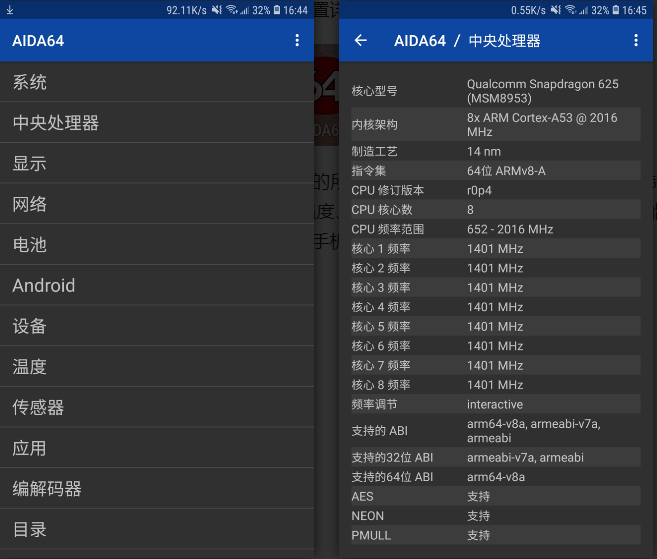Screen dimensions: 657x559
Task: Tap the AIDA64 title on left screen
Action: (x=38, y=41)
